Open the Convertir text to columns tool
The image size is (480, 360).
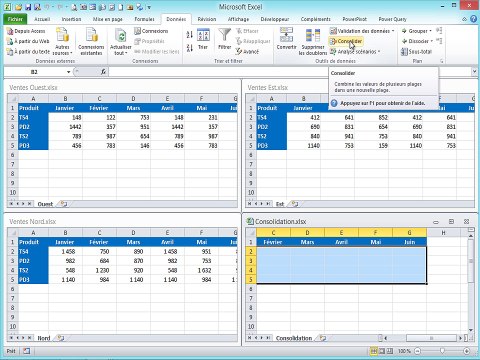pyautogui.click(x=286, y=39)
